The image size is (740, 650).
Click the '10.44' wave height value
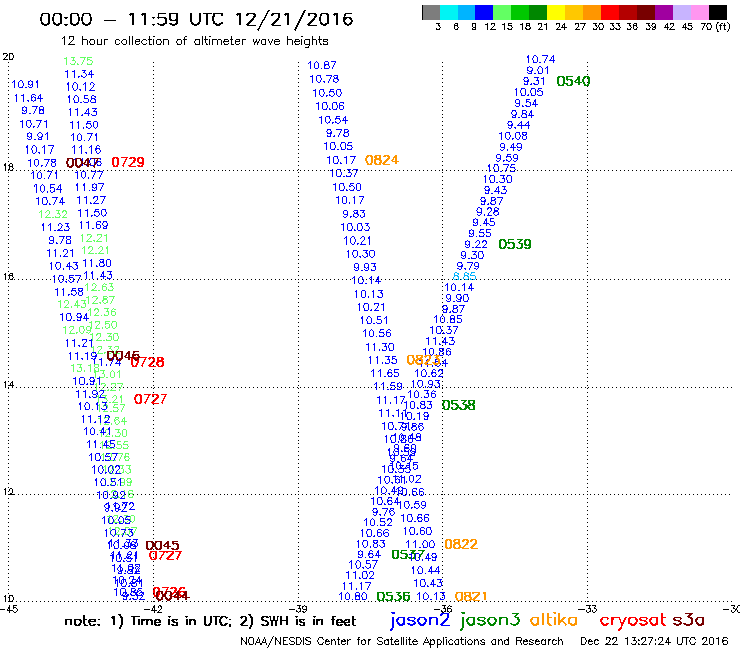coord(426,570)
